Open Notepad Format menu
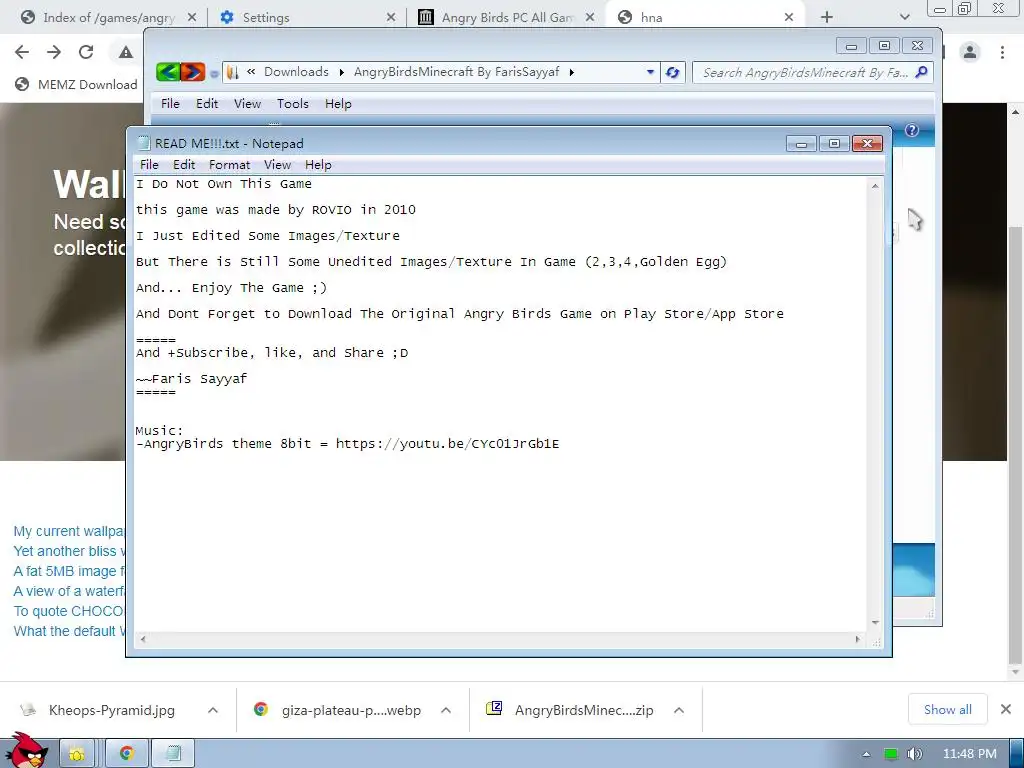 pos(229,165)
